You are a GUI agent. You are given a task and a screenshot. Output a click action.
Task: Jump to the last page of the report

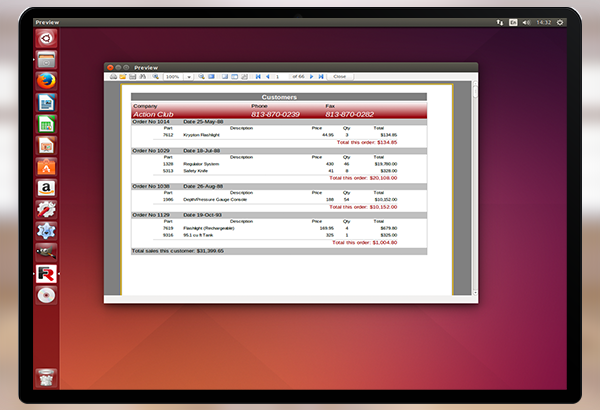click(x=322, y=76)
